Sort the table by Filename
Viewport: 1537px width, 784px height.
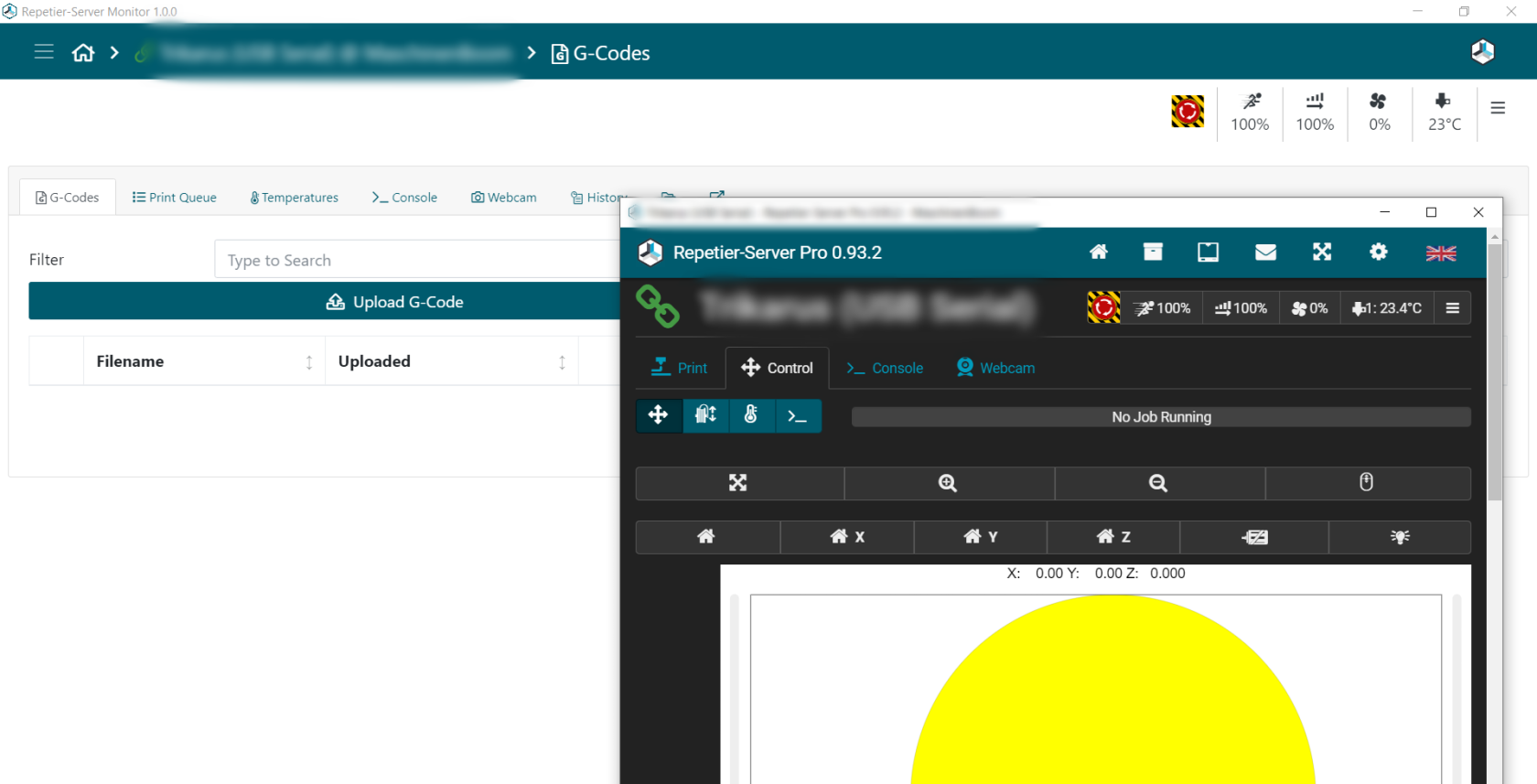click(204, 361)
